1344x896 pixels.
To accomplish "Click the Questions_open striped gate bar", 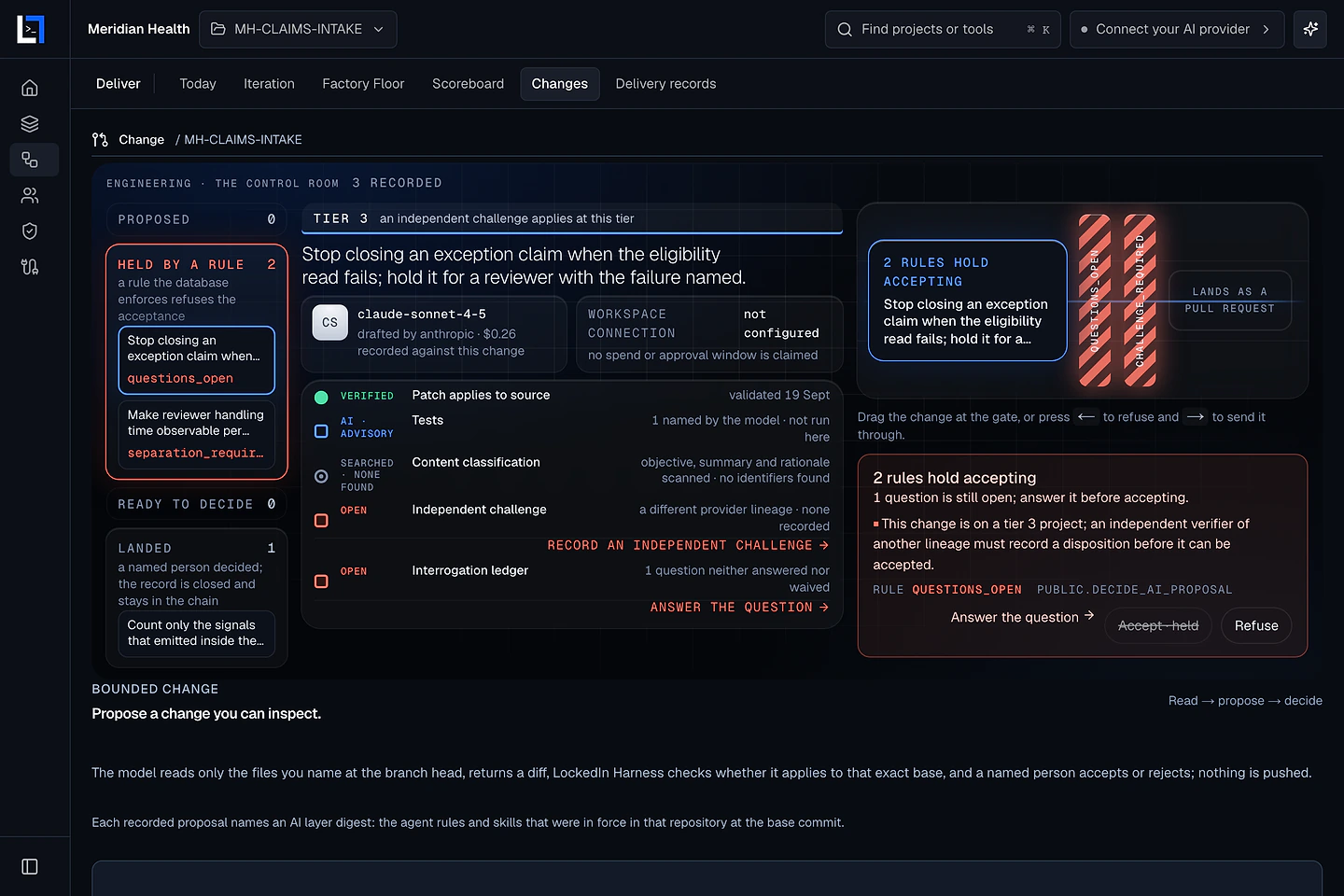I will tap(1095, 301).
